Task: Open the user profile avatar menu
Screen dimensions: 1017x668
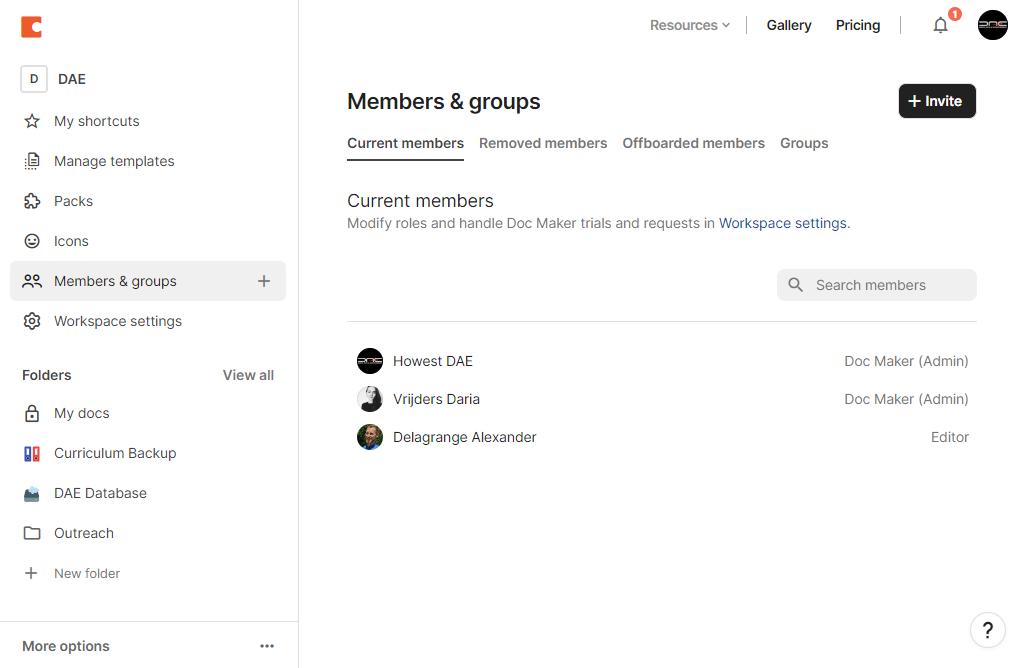Action: click(992, 25)
